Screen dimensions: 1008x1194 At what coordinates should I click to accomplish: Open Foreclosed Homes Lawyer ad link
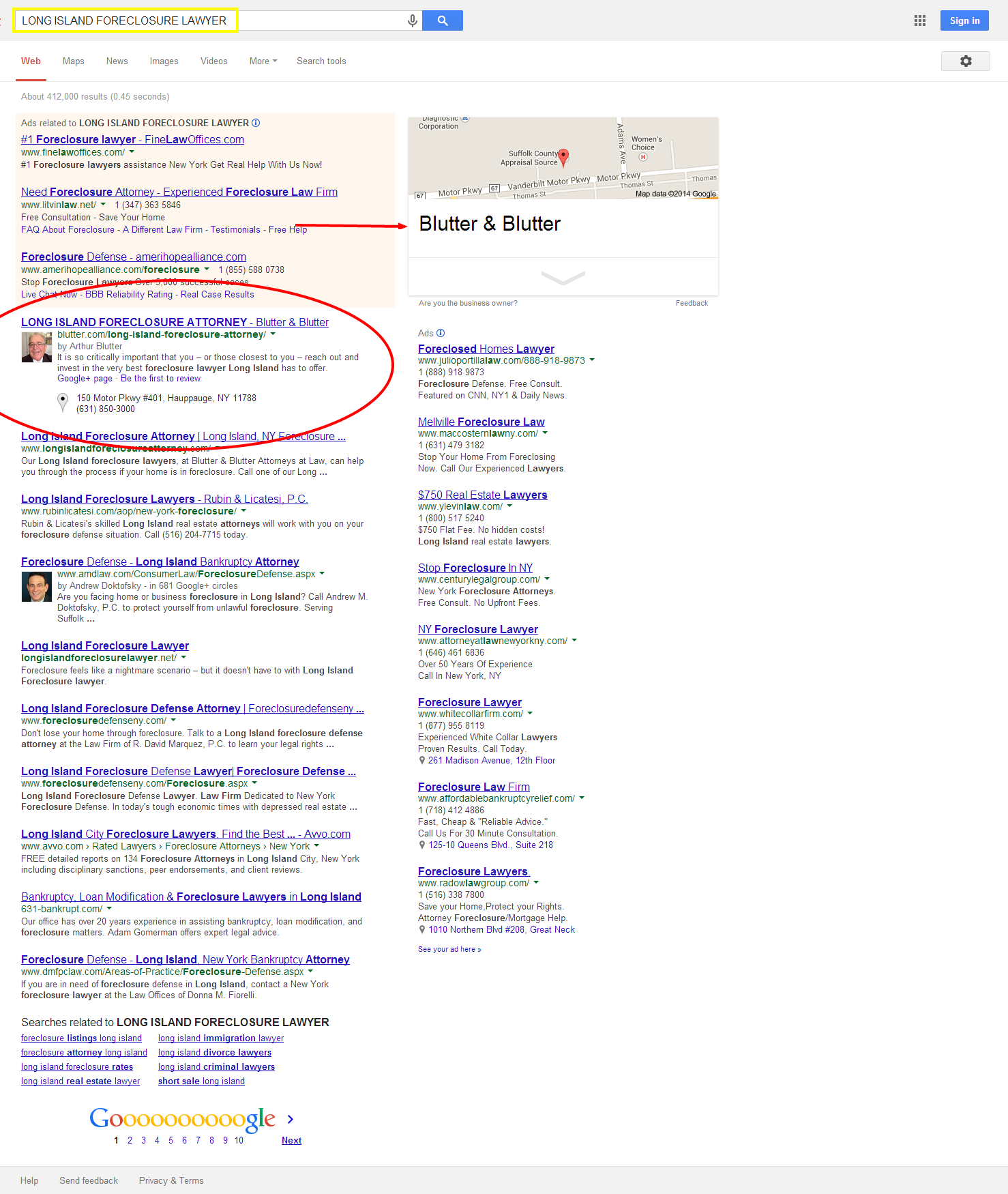pos(486,349)
